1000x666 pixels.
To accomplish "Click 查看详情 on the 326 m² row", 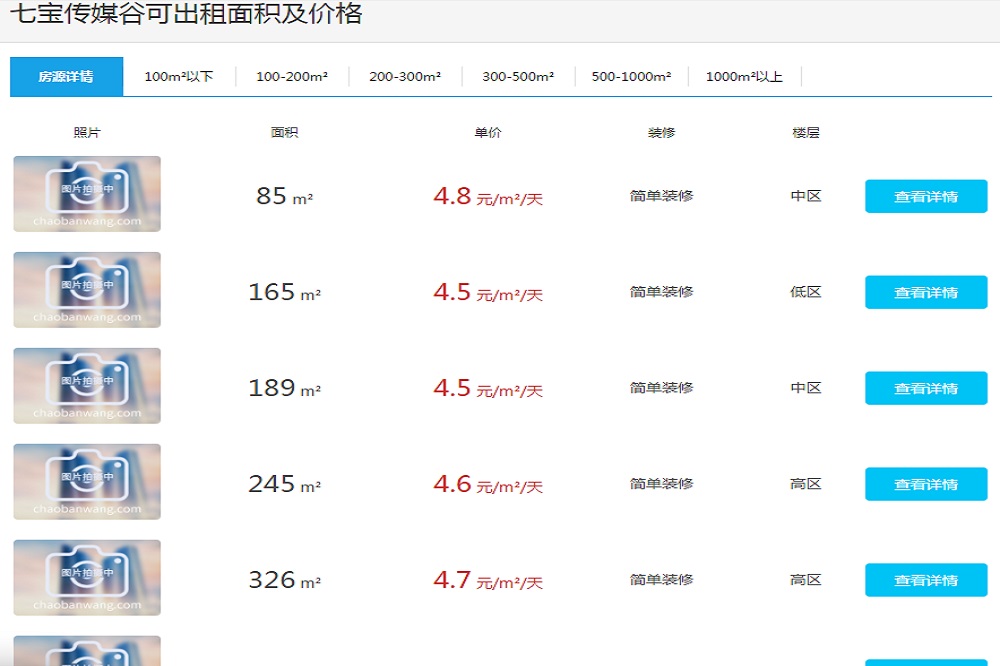I will pyautogui.click(x=925, y=581).
